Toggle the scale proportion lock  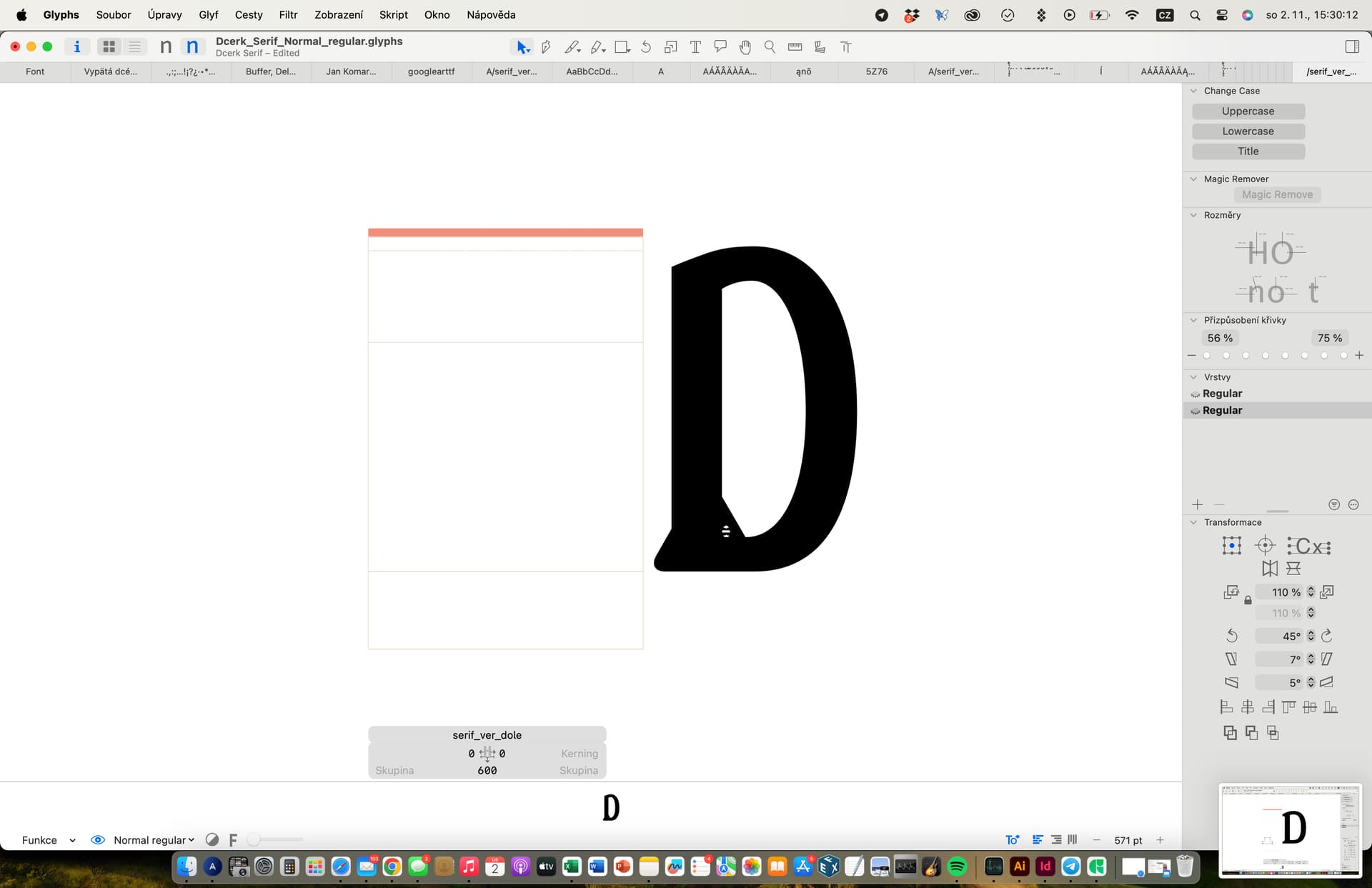[x=1248, y=601]
